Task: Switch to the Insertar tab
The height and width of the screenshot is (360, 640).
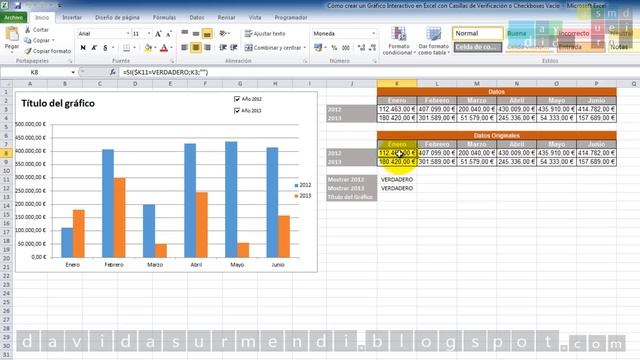Action: tap(72, 18)
